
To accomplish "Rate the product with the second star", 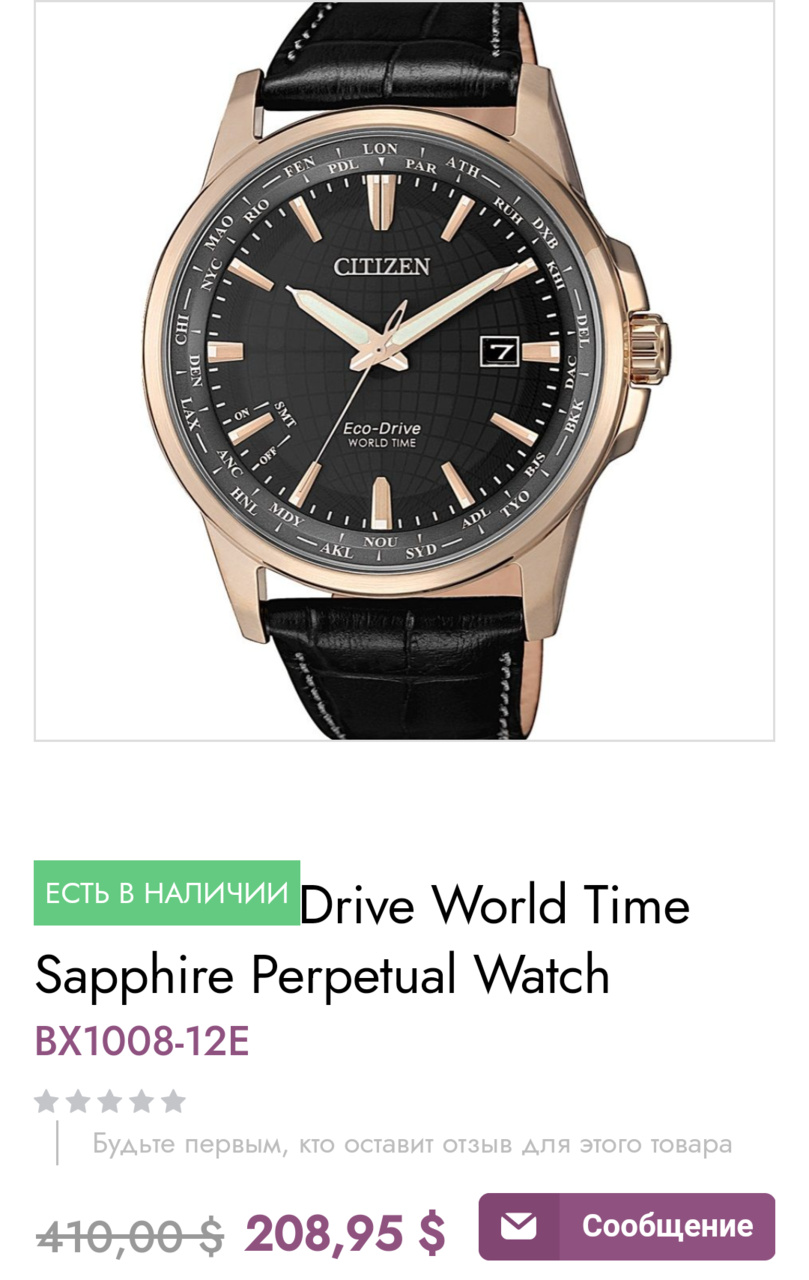I will 78,1101.
